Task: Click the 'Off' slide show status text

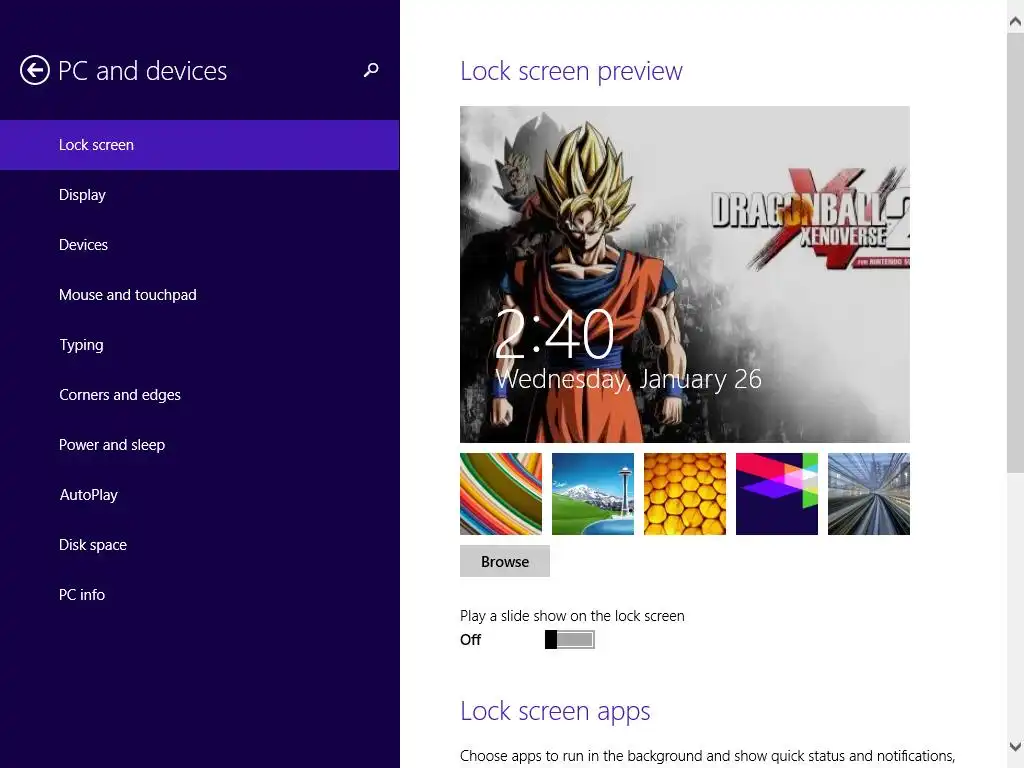Action: click(x=470, y=640)
